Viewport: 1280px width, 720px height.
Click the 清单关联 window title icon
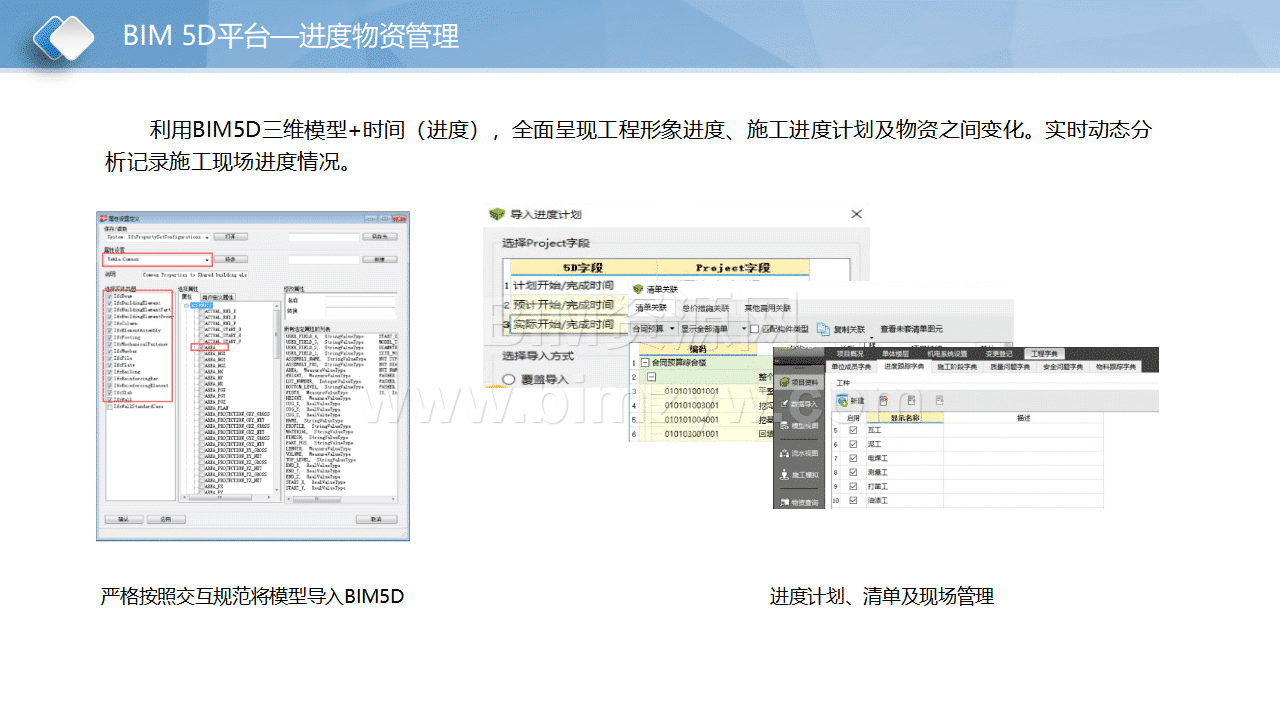tap(638, 289)
